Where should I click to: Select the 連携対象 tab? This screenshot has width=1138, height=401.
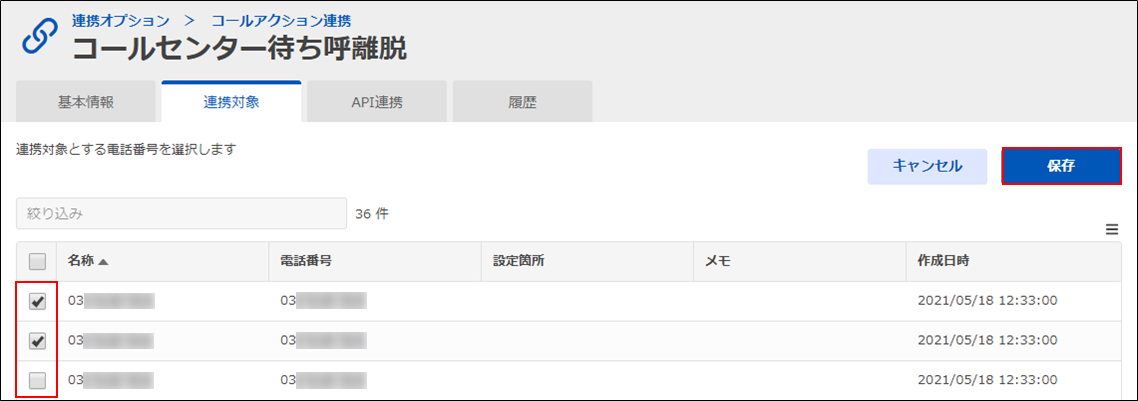[232, 102]
